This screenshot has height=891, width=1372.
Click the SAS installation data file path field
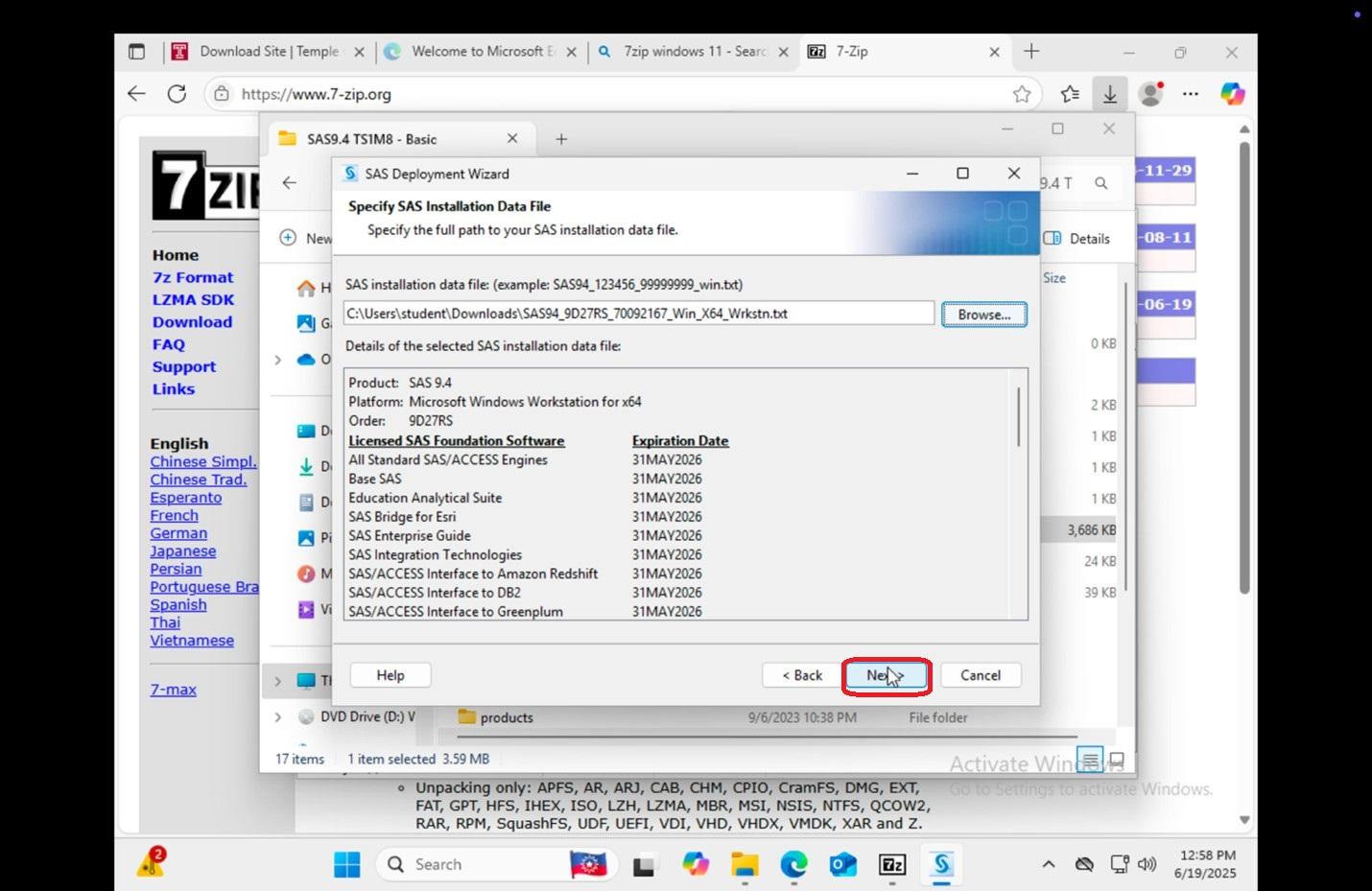(x=638, y=314)
